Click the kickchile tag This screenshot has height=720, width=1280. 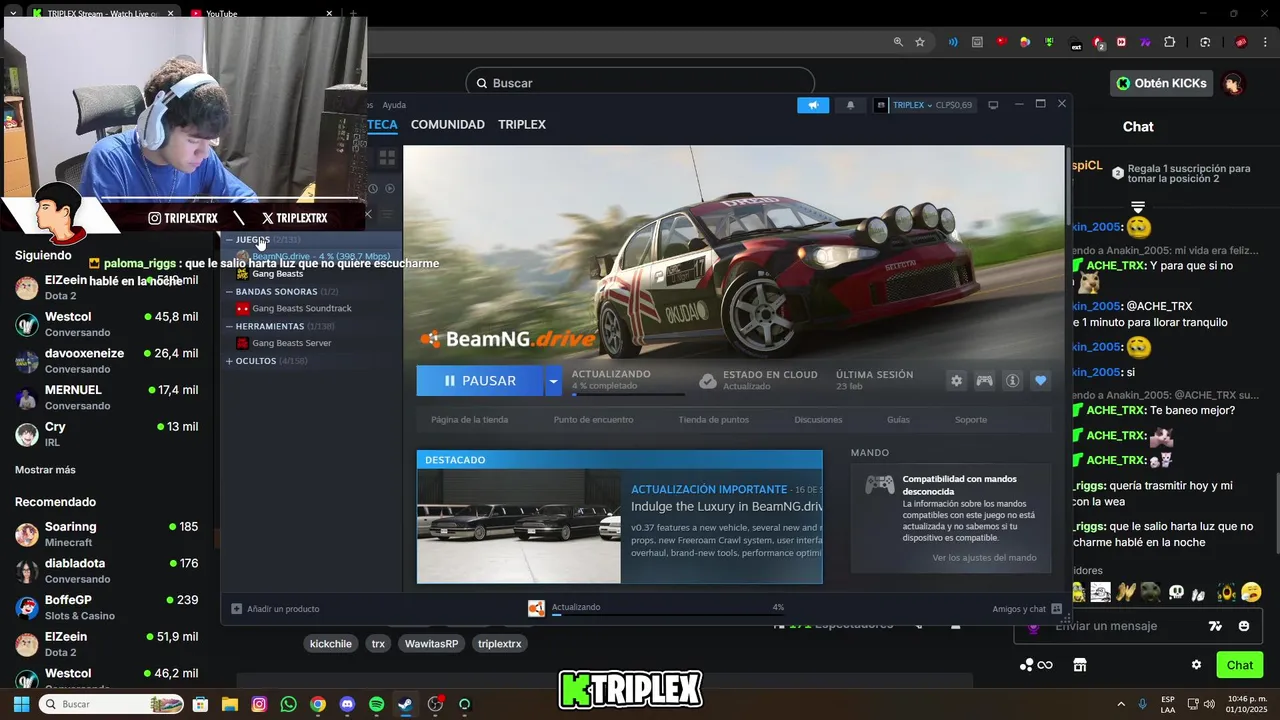click(x=331, y=644)
